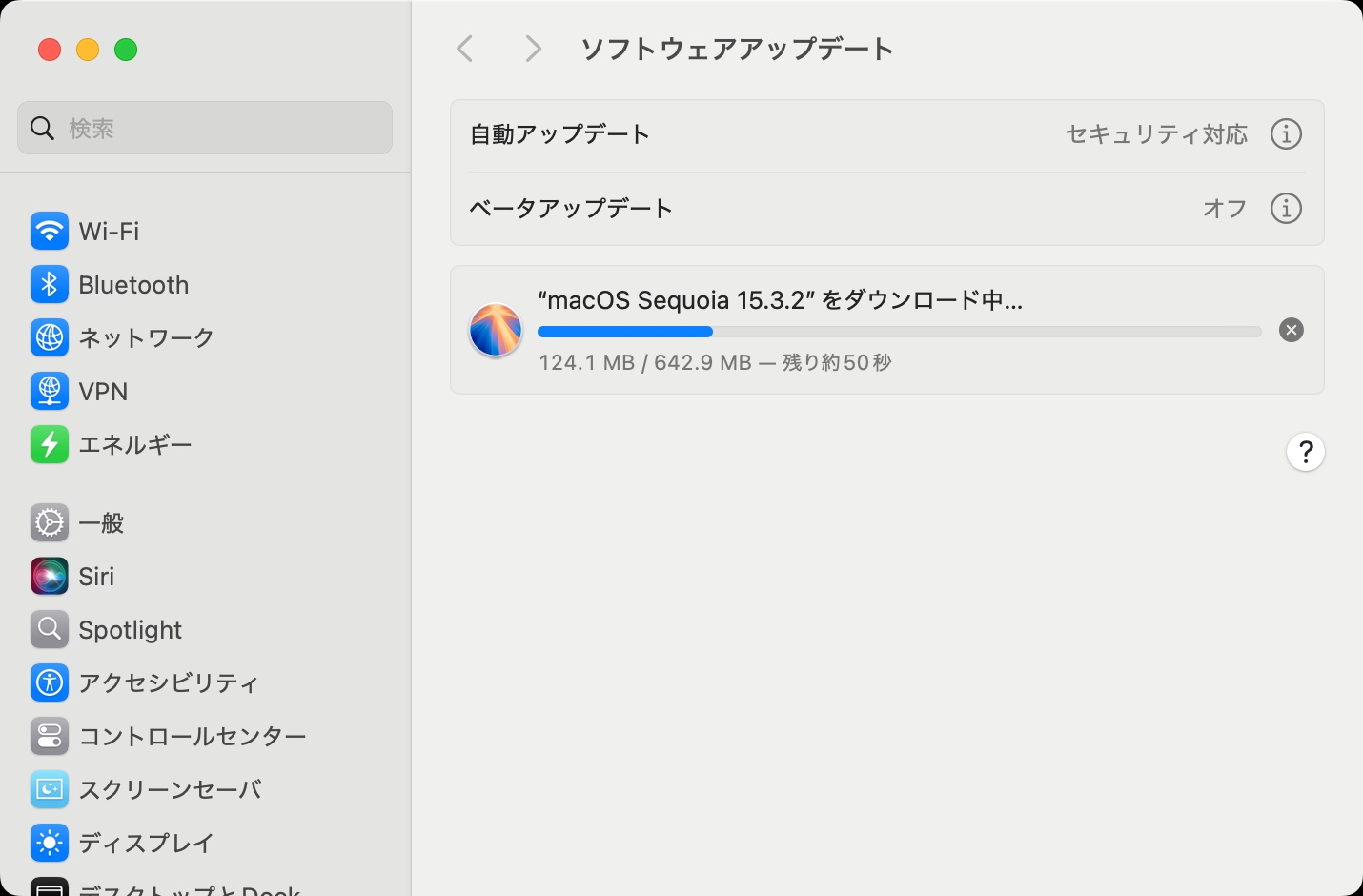Viewport: 1363px width, 896px height.
Task: Minimize the window with the yellow button
Action: [88, 50]
